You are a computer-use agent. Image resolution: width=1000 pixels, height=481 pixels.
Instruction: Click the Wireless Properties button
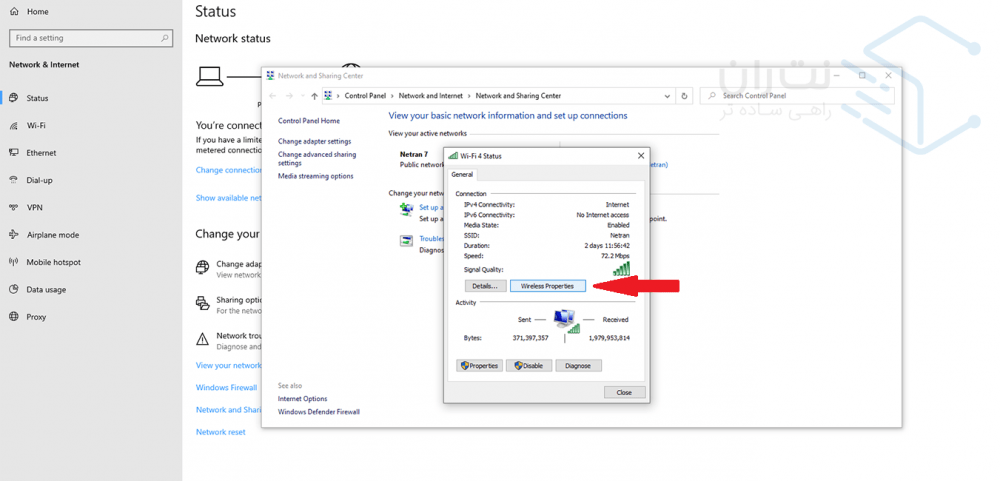point(547,286)
